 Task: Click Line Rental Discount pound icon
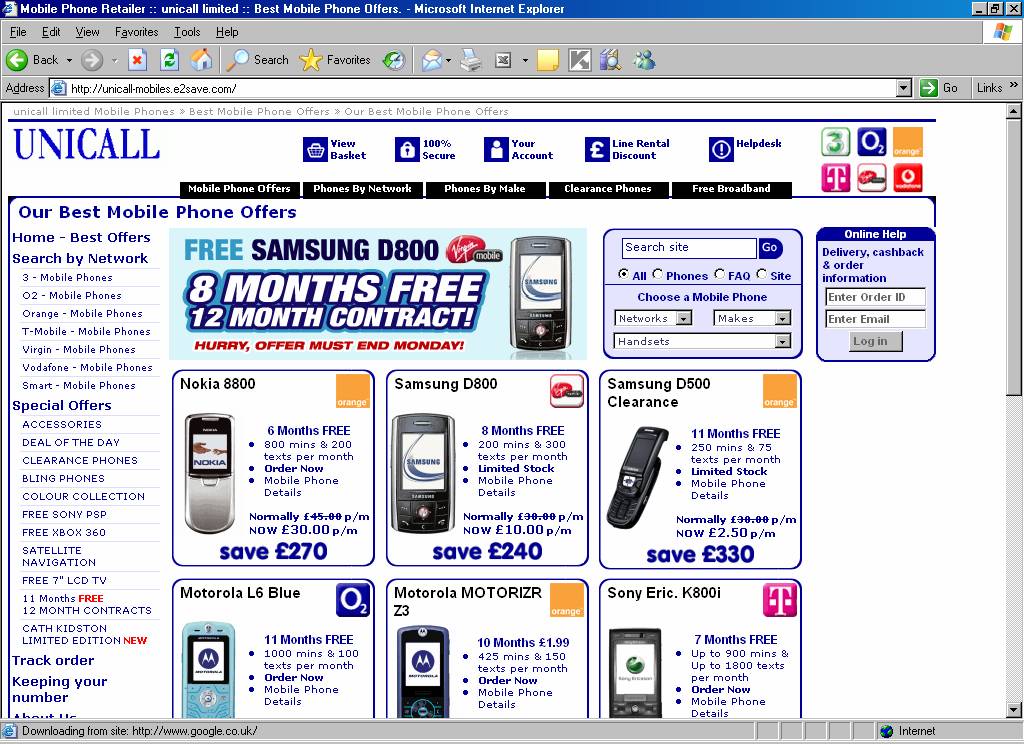coord(597,150)
